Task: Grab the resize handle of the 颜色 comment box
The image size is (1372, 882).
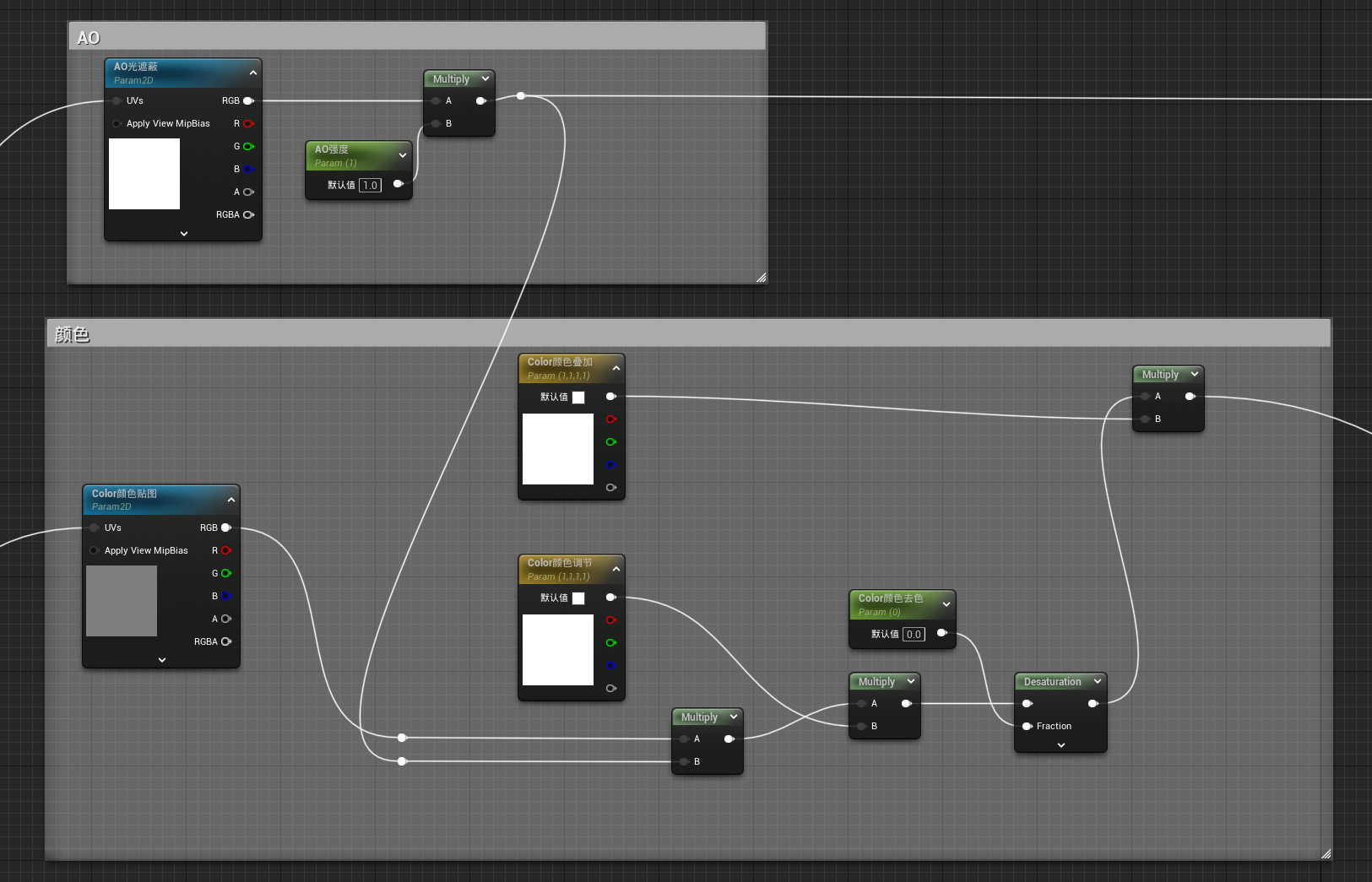Action: coord(1326,853)
